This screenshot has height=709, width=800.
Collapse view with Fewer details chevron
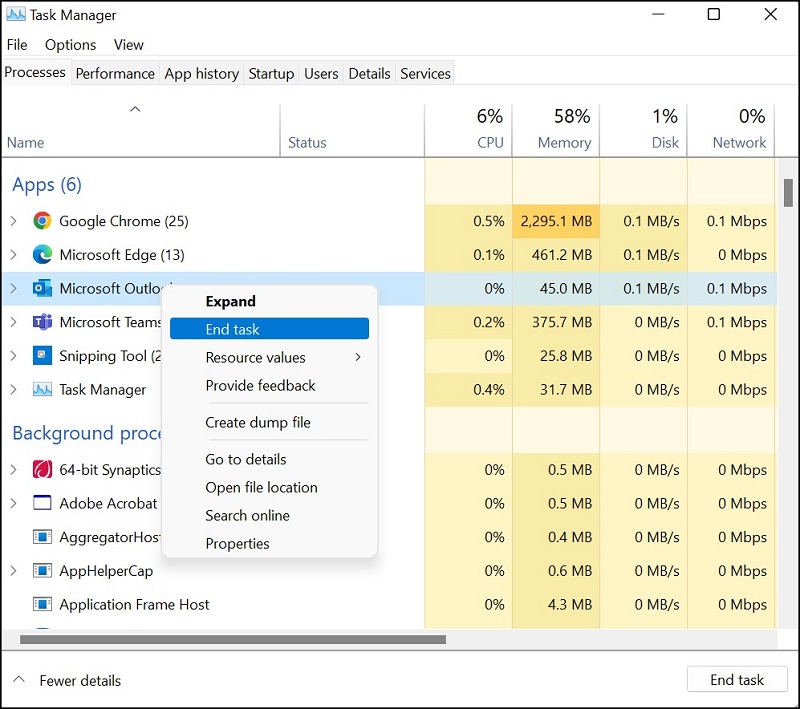(19, 679)
